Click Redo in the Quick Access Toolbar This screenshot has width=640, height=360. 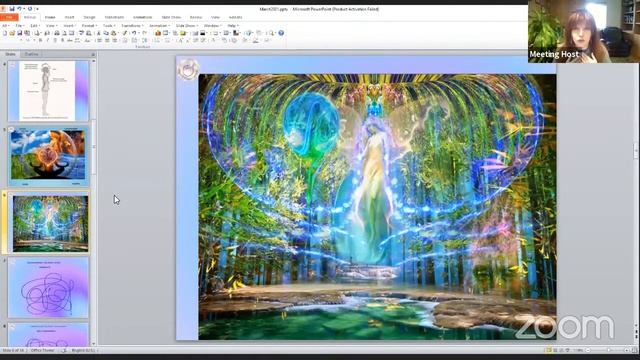point(30,9)
